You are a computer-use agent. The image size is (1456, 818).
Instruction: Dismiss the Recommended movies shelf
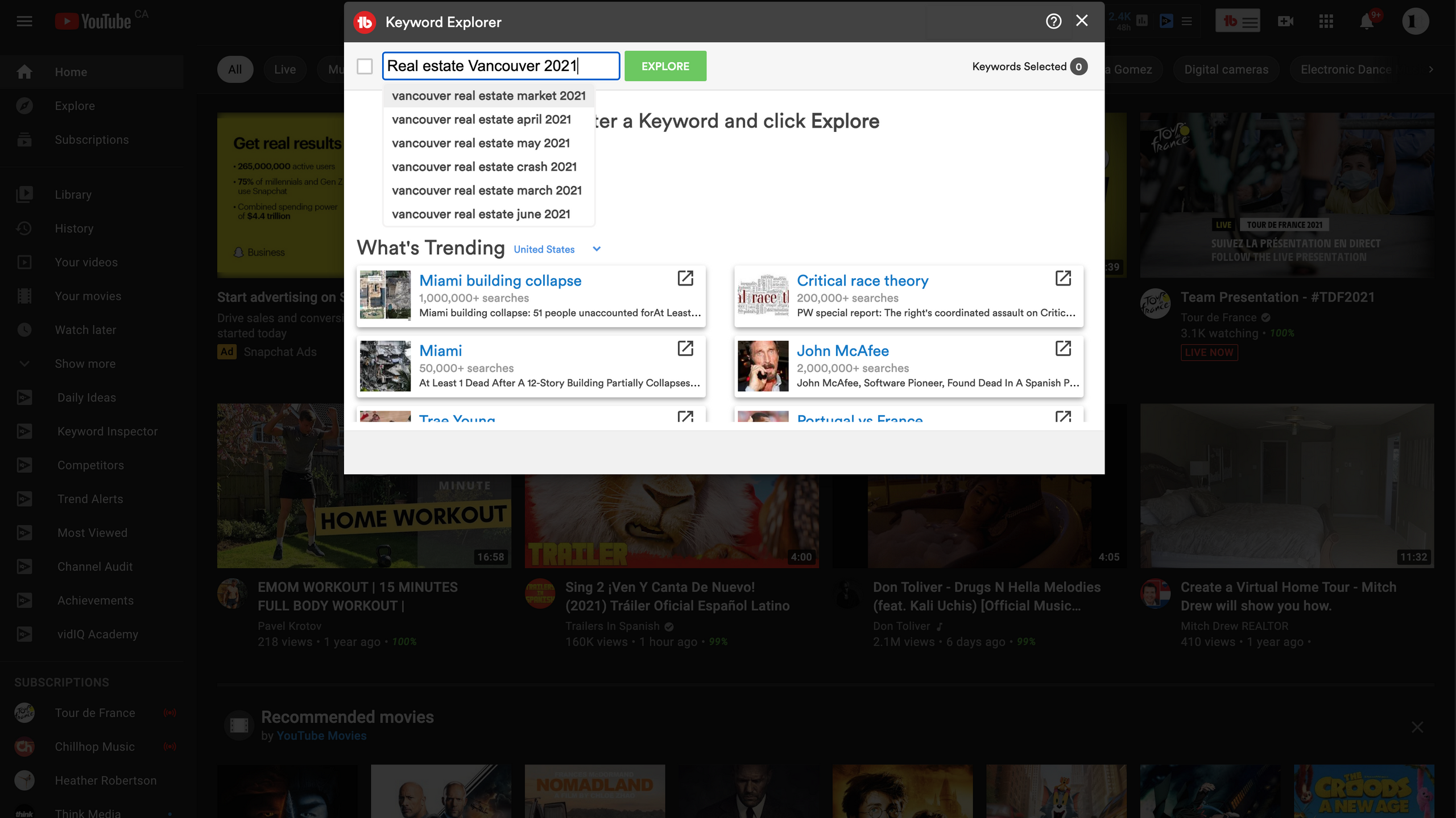pyautogui.click(x=1417, y=727)
